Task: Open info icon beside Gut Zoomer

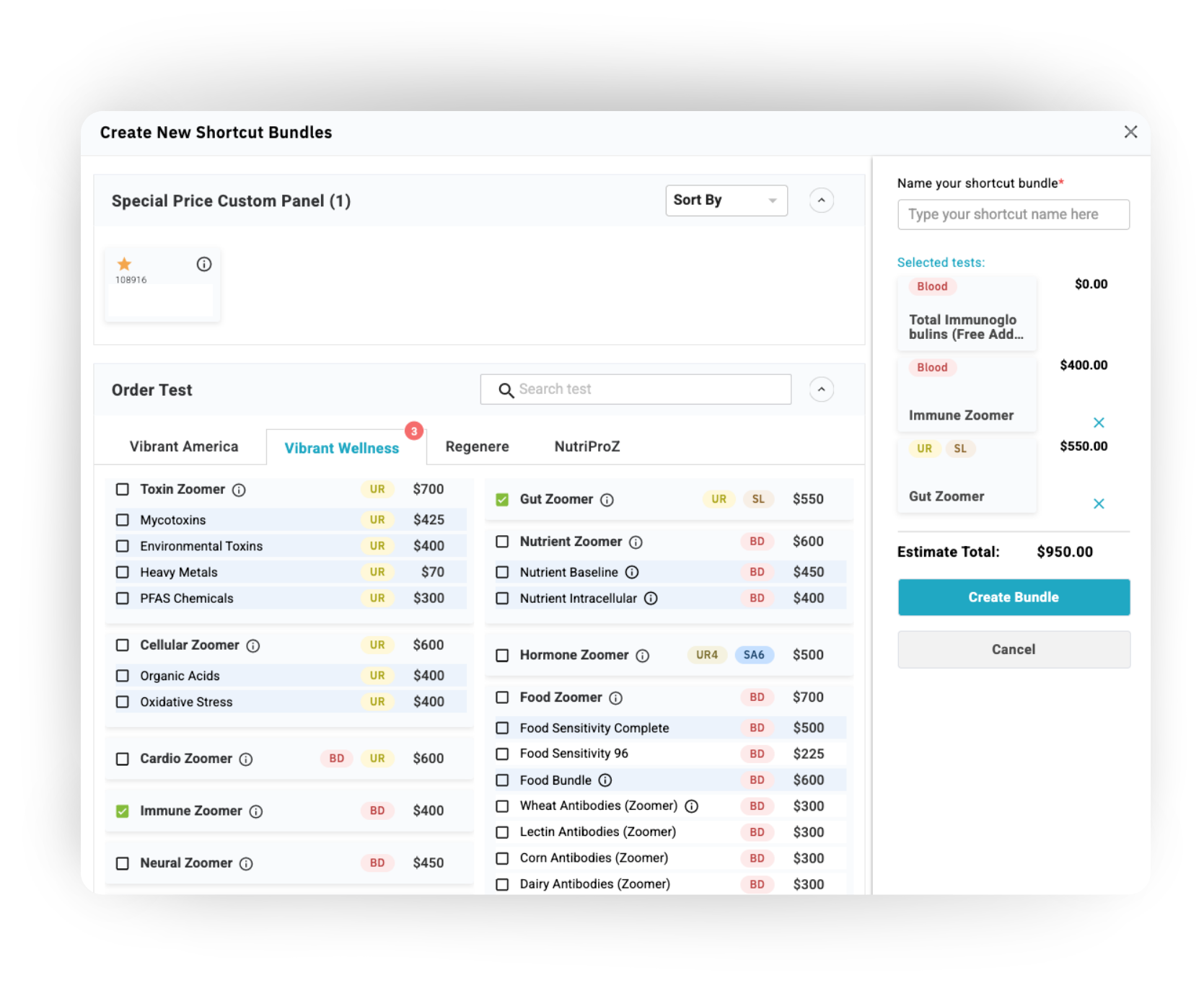Action: pyautogui.click(x=607, y=500)
